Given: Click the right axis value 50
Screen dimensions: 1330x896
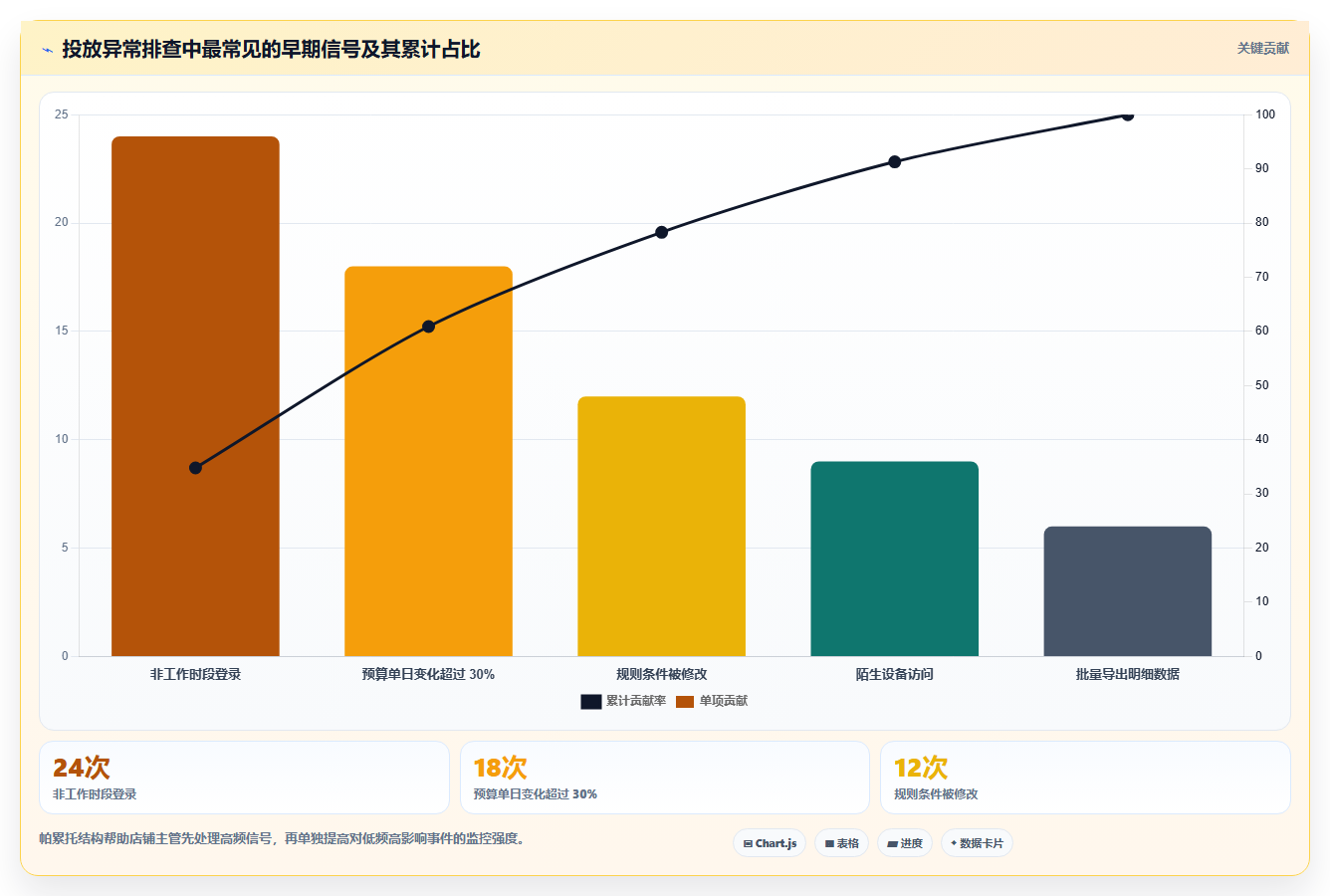Looking at the screenshot, I should [x=1261, y=385].
